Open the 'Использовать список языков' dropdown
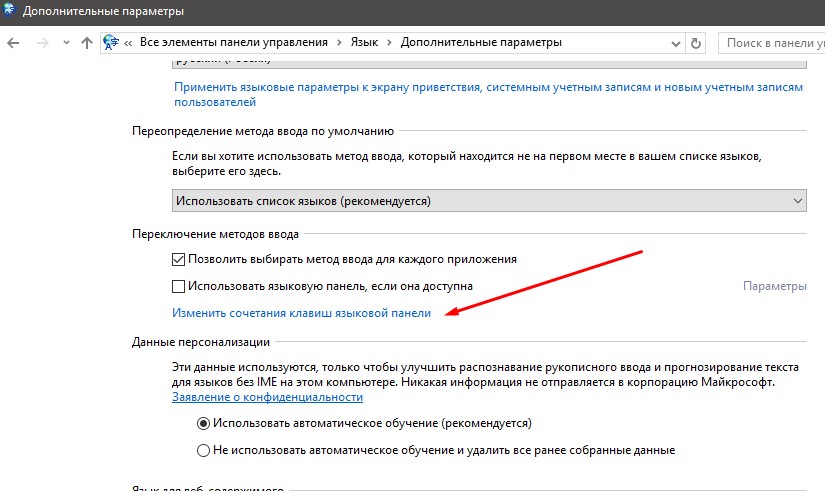825x491 pixels. (x=490, y=201)
